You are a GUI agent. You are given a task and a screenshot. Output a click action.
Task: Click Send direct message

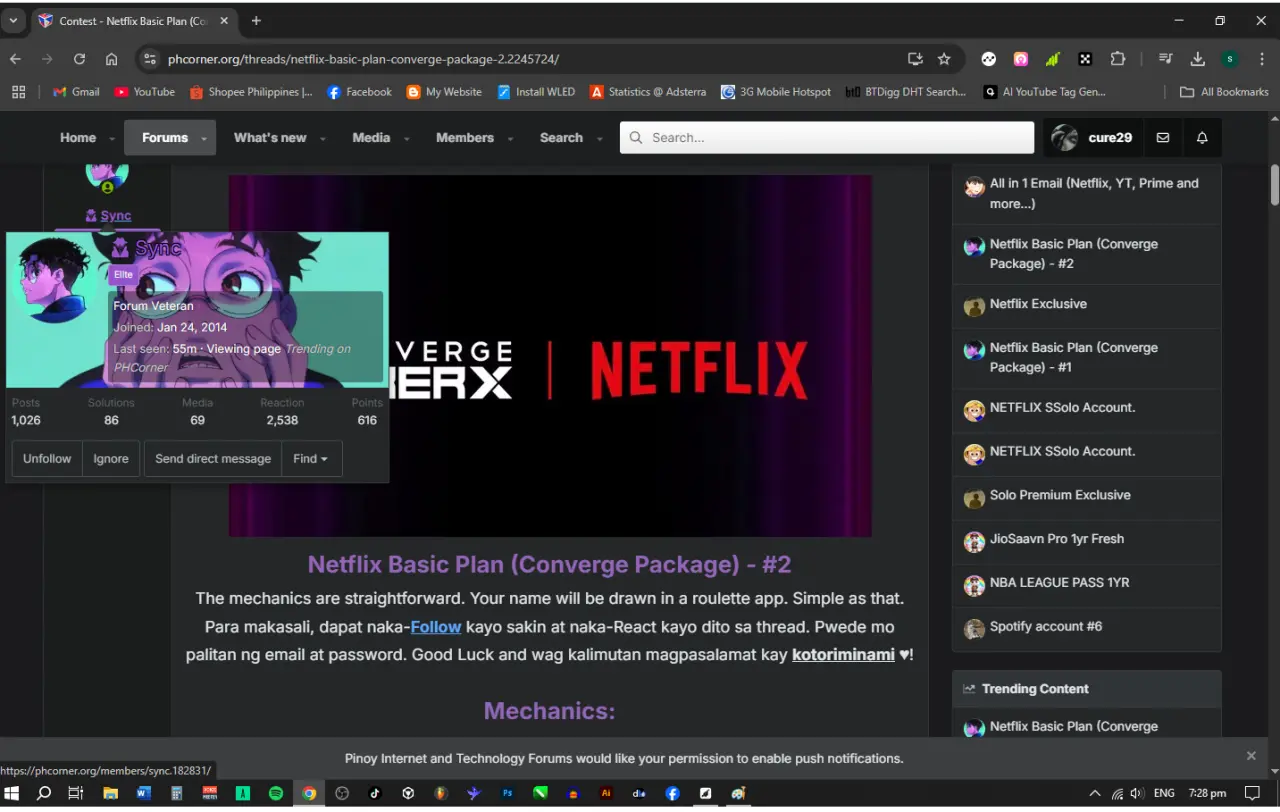click(x=213, y=459)
